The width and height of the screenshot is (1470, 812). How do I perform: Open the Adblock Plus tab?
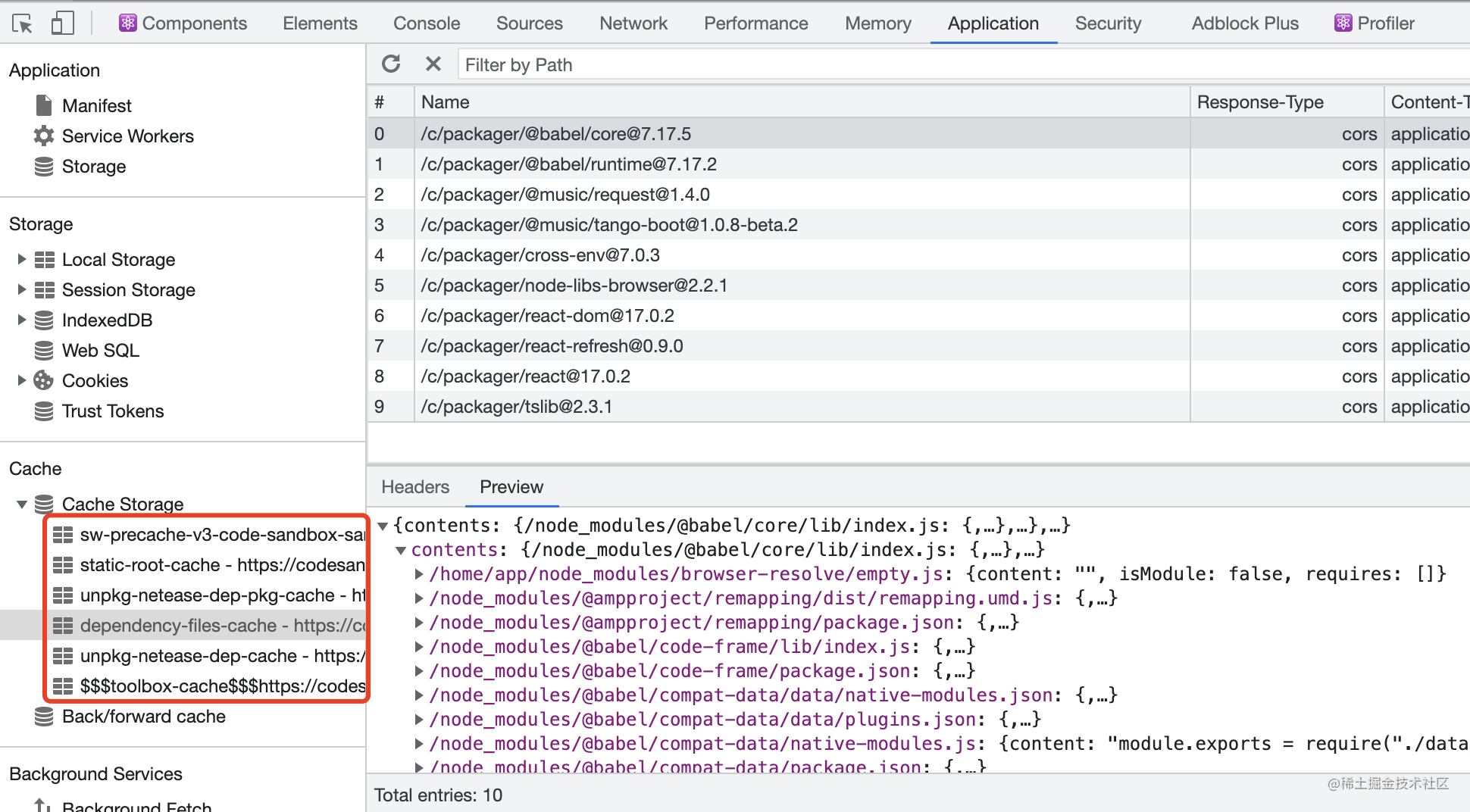pyautogui.click(x=1245, y=23)
